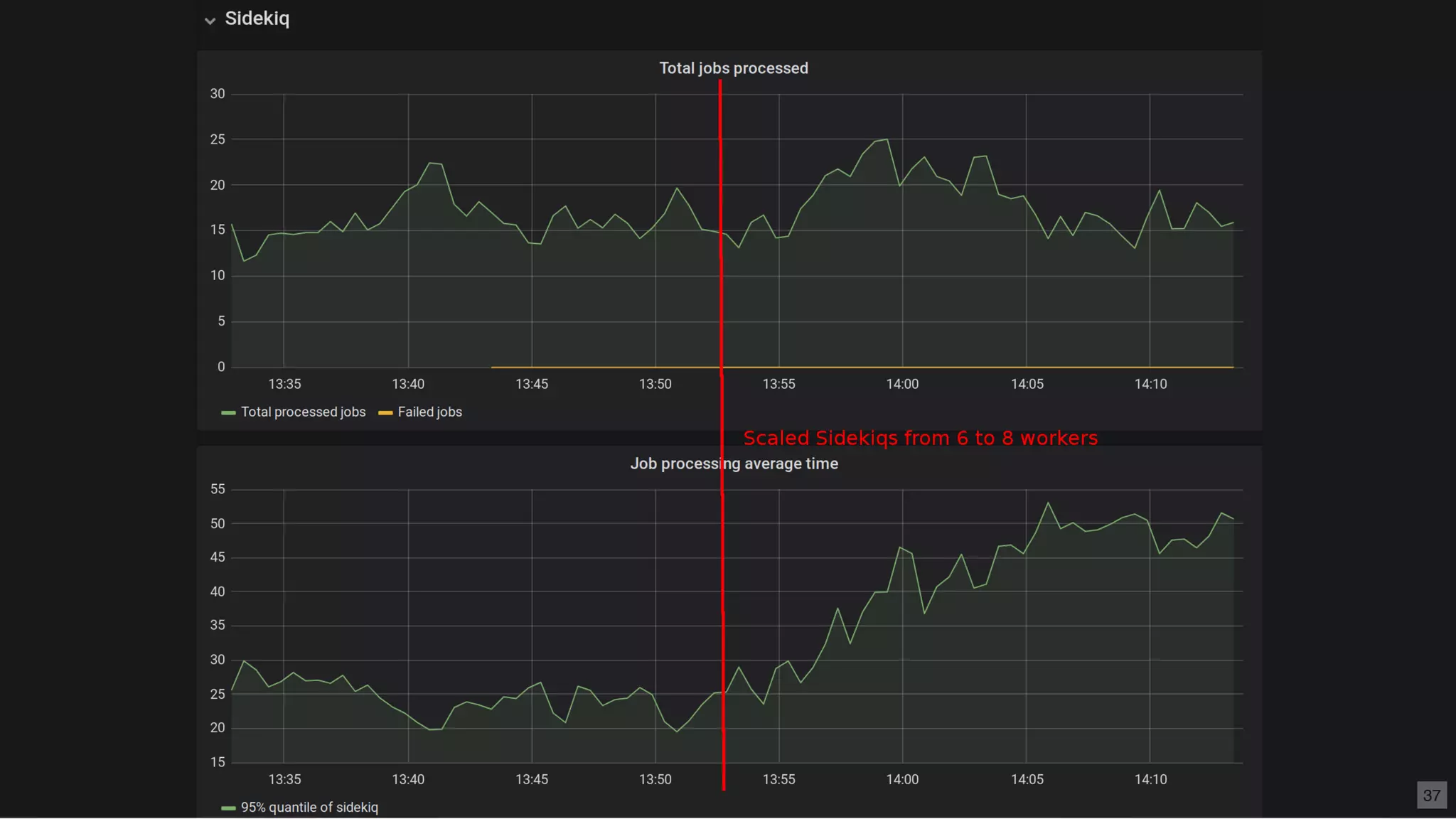The image size is (1456, 819).
Task: Click slide number 37 badge
Action: pos(1431,796)
